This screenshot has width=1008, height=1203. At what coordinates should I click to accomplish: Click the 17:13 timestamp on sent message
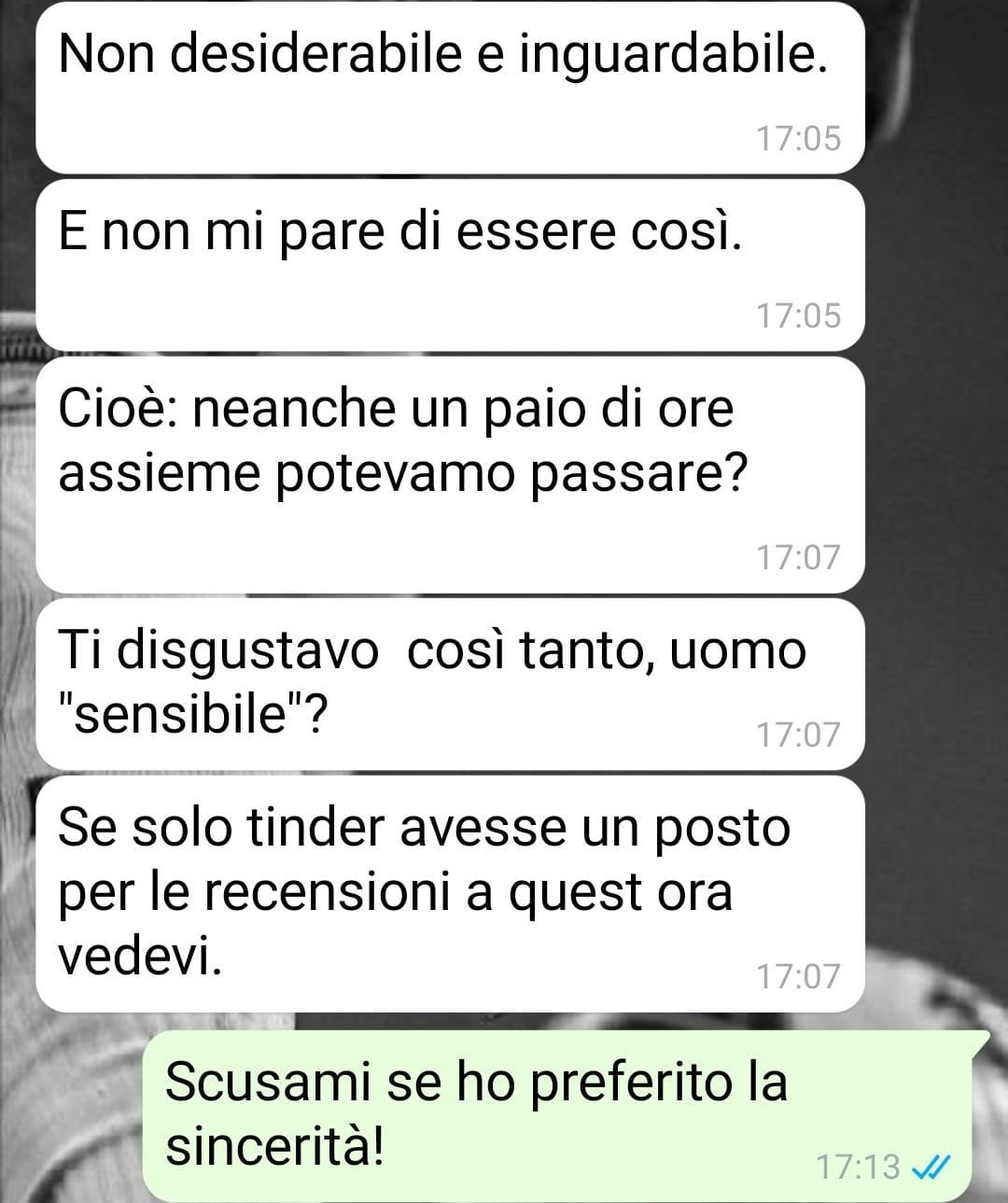tap(859, 1167)
